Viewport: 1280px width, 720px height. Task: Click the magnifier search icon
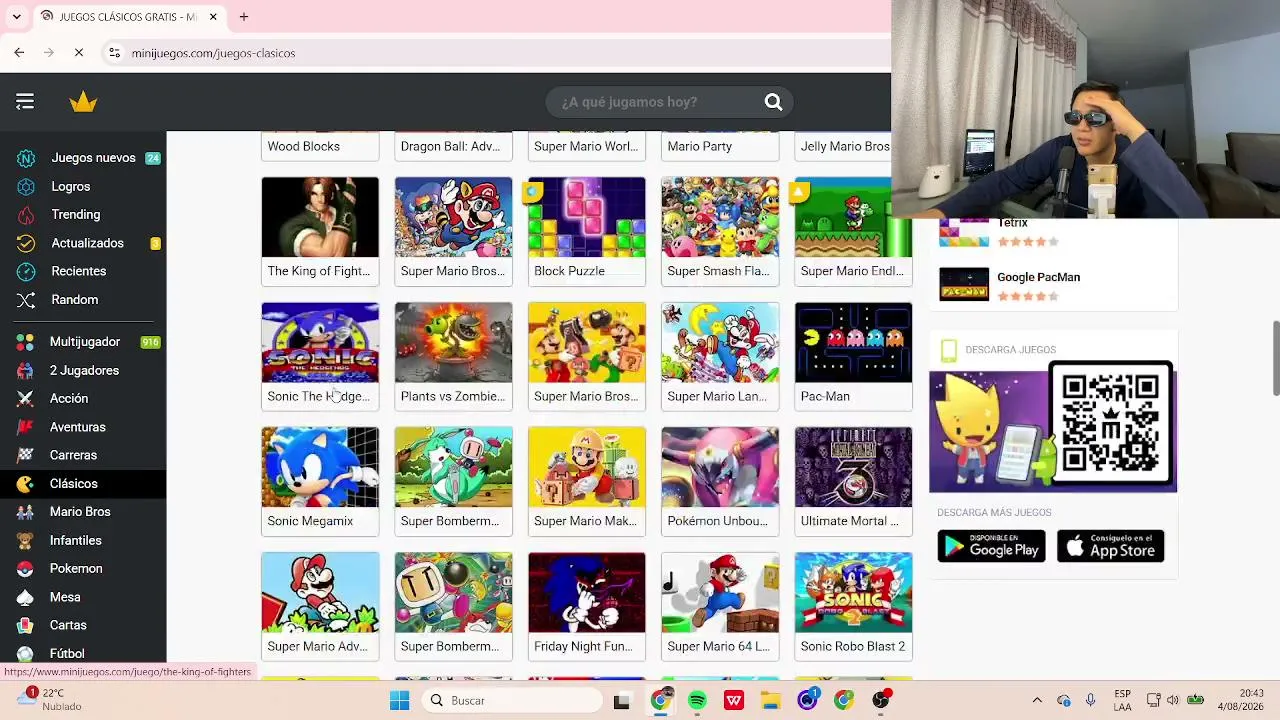[x=773, y=102]
